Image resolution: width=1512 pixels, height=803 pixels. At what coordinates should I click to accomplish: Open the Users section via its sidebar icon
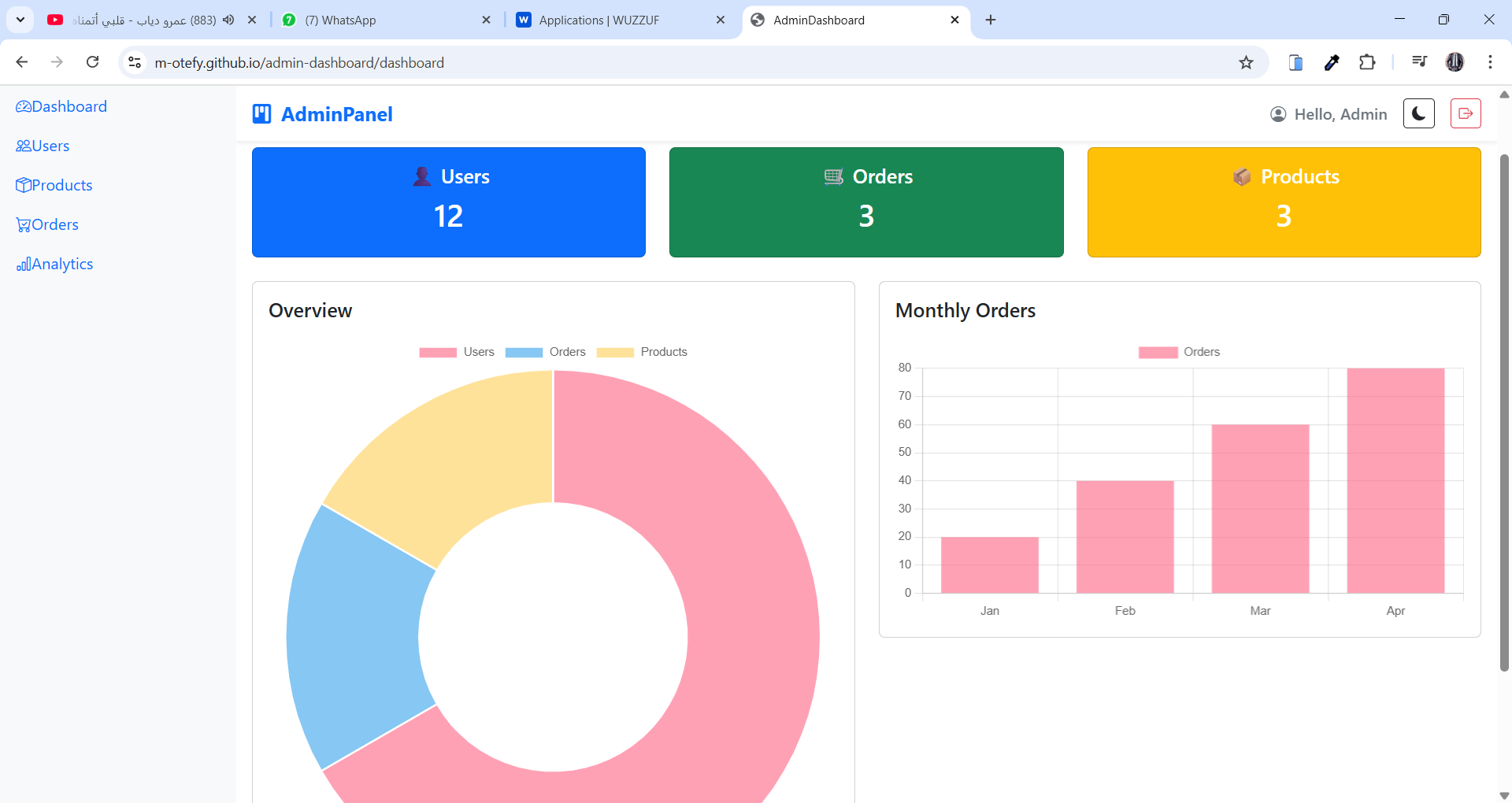[24, 146]
